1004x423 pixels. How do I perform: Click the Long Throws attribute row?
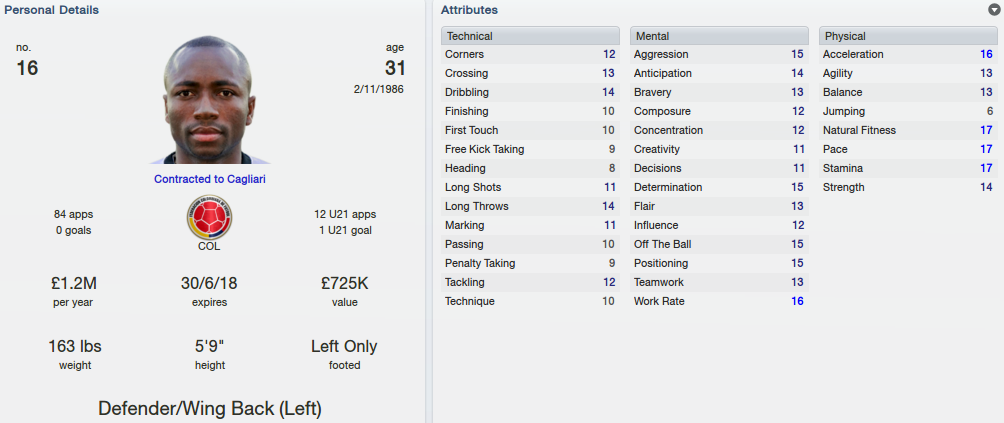(530, 206)
